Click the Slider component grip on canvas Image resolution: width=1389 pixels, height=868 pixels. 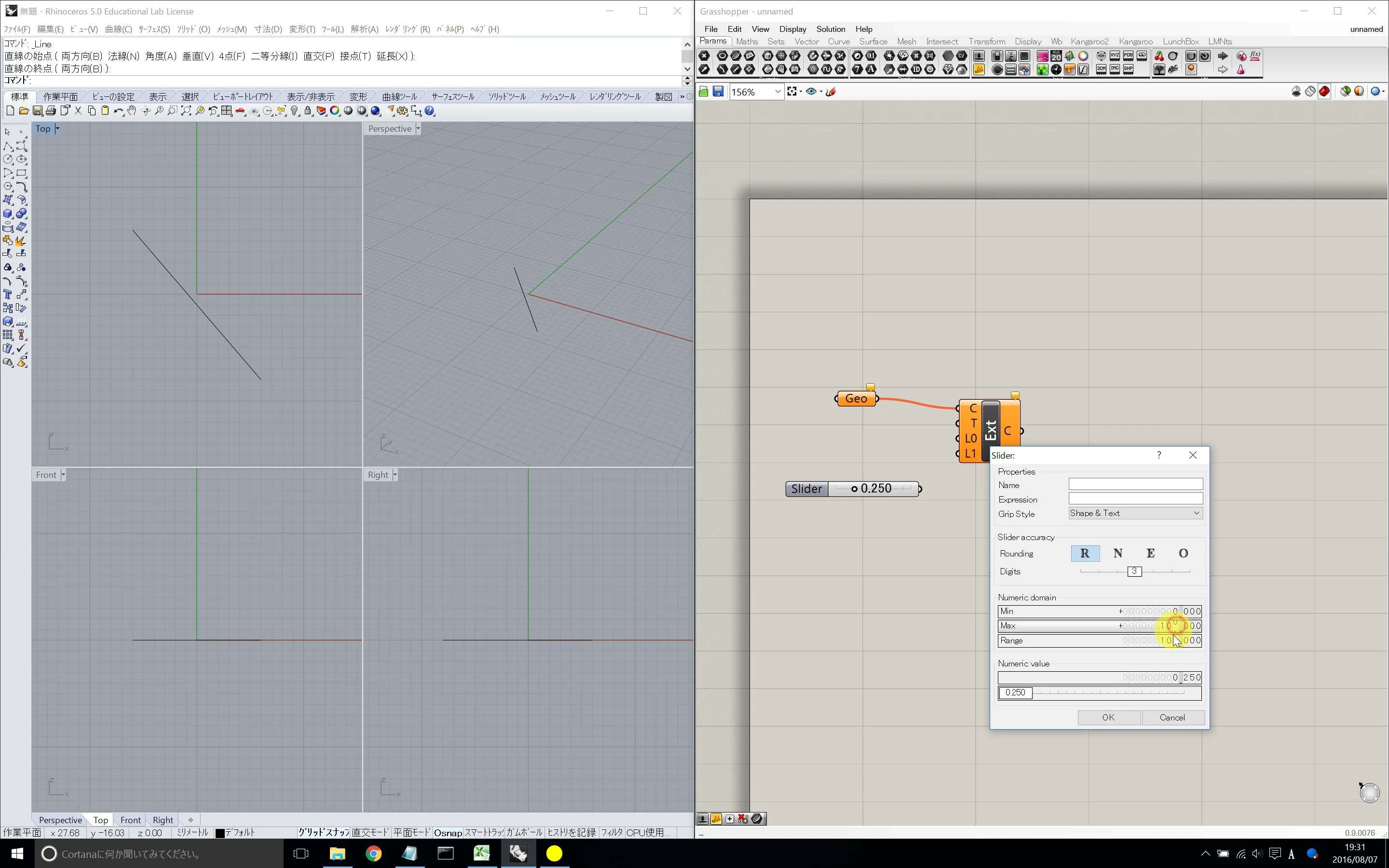(855, 489)
